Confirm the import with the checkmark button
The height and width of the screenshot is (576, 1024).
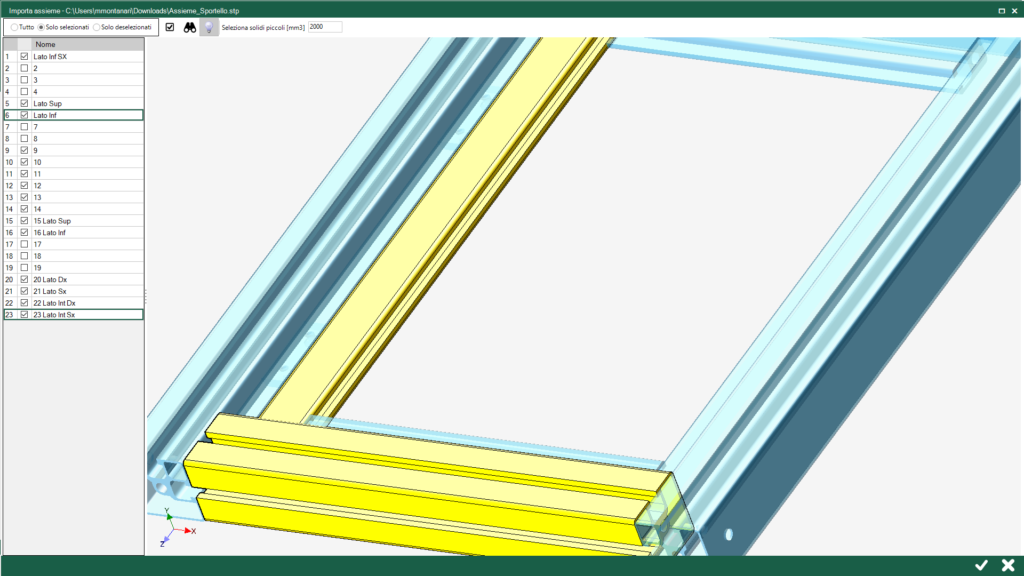click(x=984, y=564)
